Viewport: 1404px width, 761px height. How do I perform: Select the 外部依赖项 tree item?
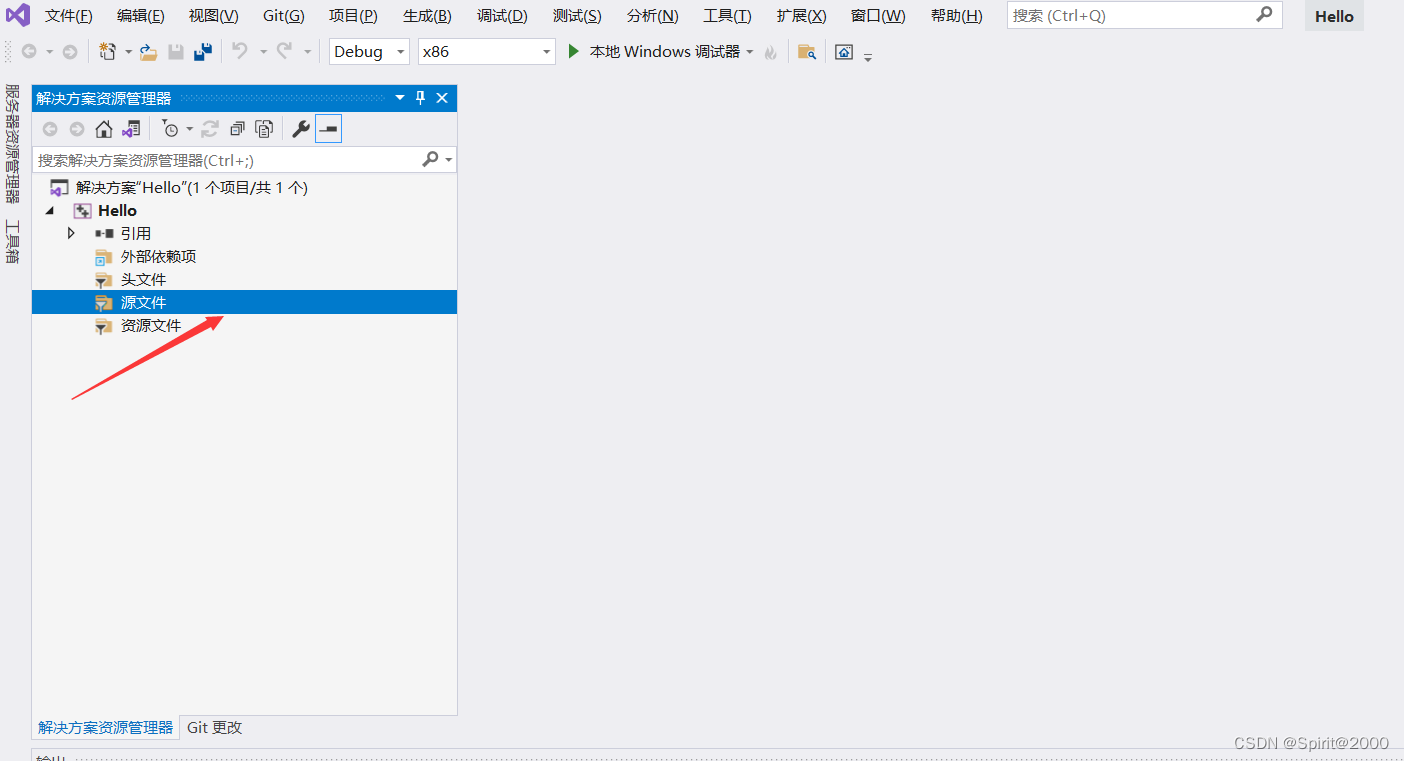click(158, 256)
